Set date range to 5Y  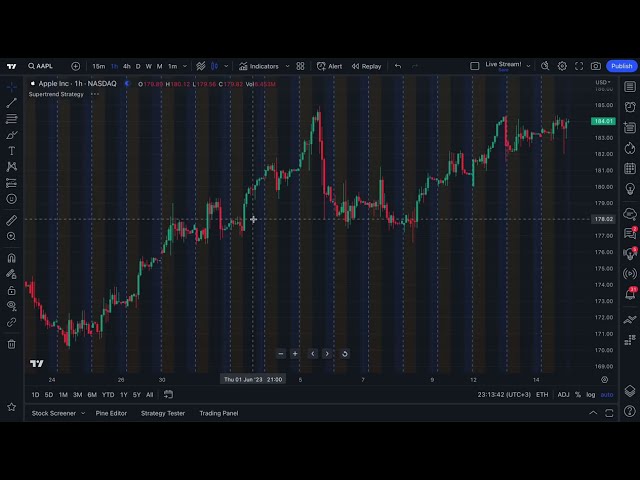click(137, 395)
